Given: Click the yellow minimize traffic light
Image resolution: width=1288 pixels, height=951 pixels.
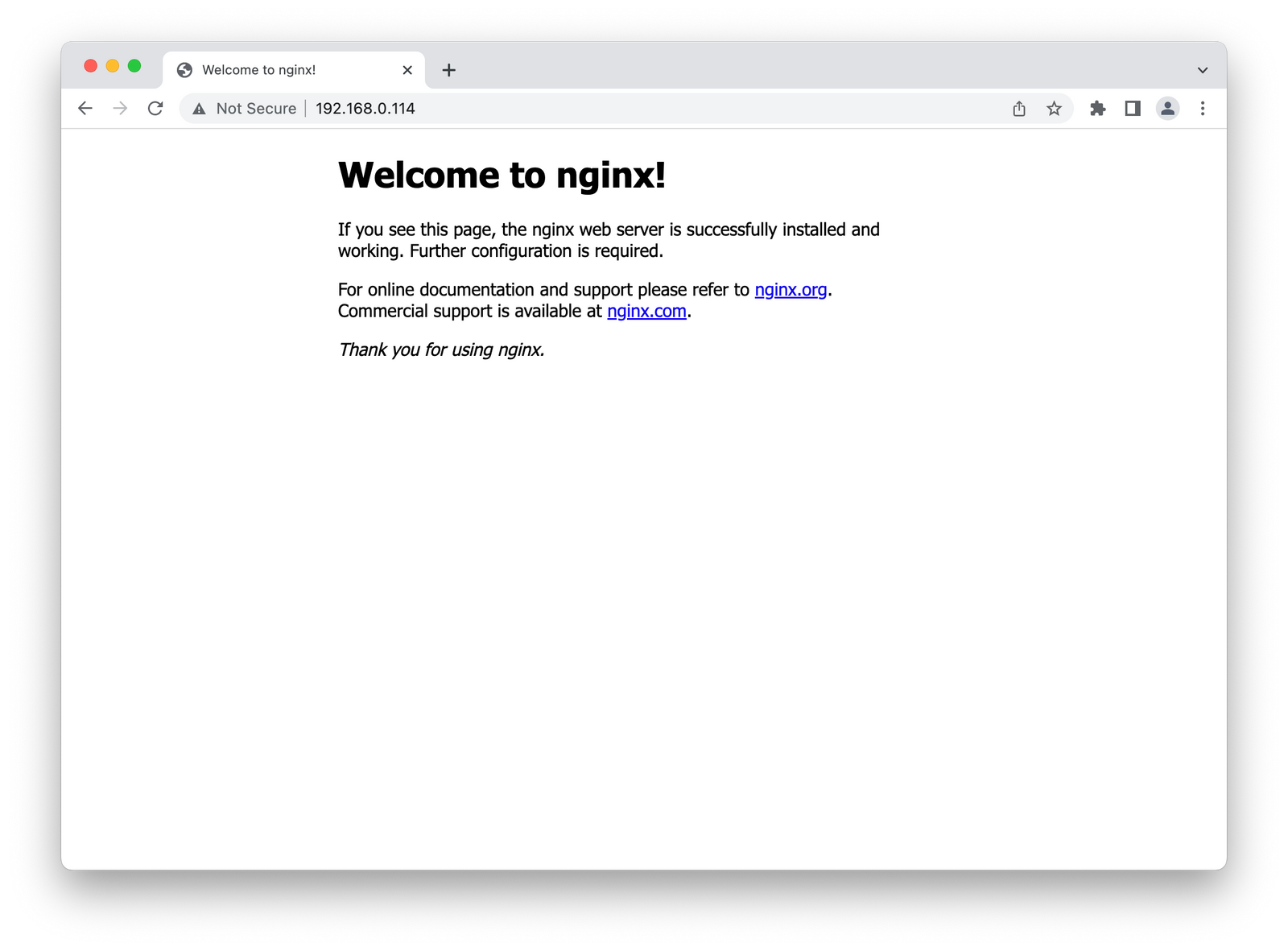Looking at the screenshot, I should point(111,64).
